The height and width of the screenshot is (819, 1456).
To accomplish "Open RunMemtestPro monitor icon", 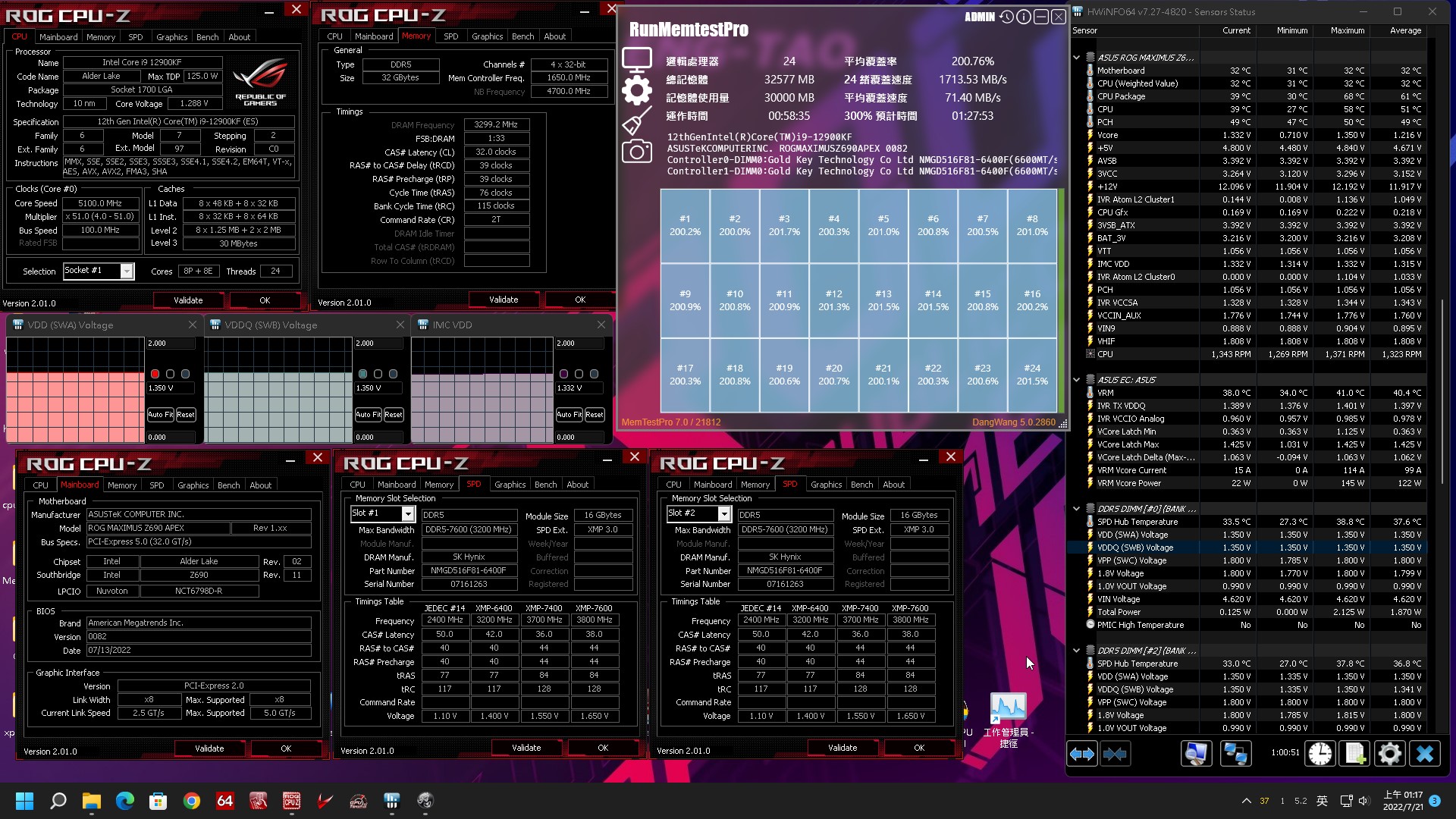I will tap(636, 61).
